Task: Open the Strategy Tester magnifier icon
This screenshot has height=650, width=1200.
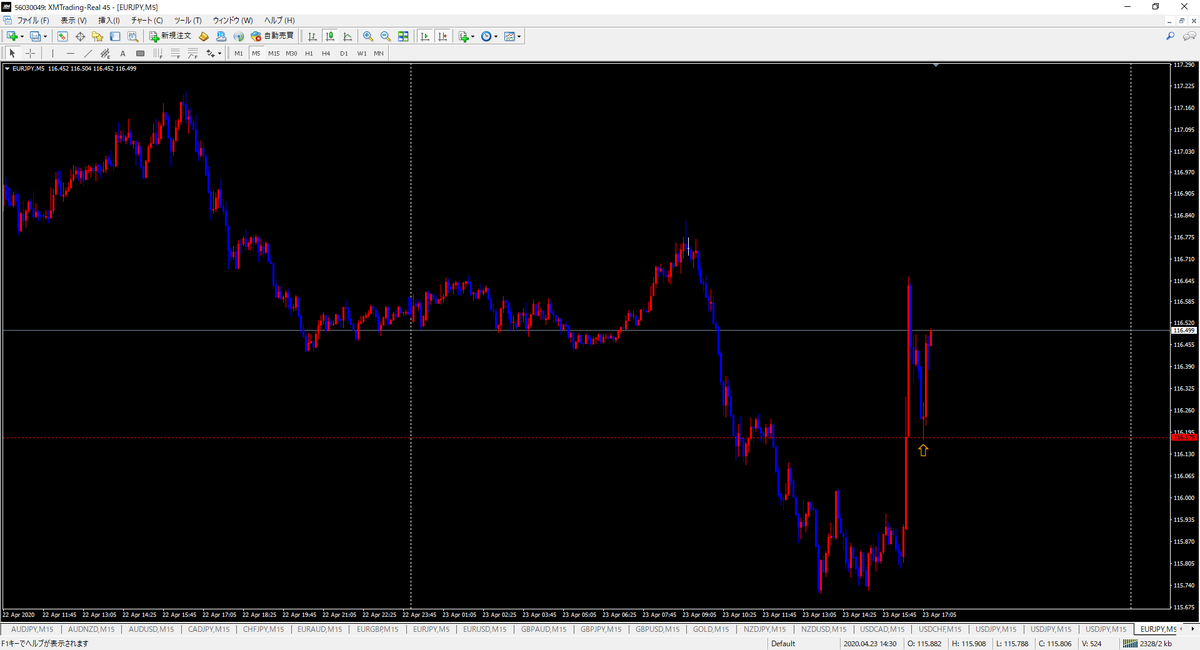Action: pyautogui.click(x=132, y=36)
